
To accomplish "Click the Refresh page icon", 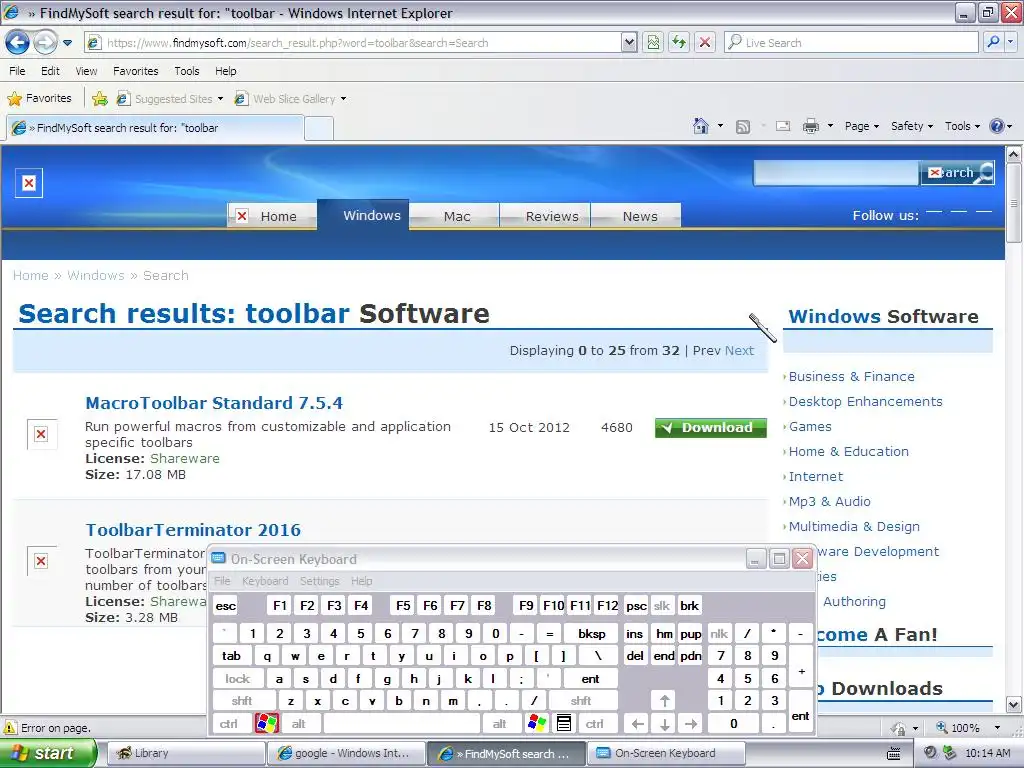I will [679, 42].
